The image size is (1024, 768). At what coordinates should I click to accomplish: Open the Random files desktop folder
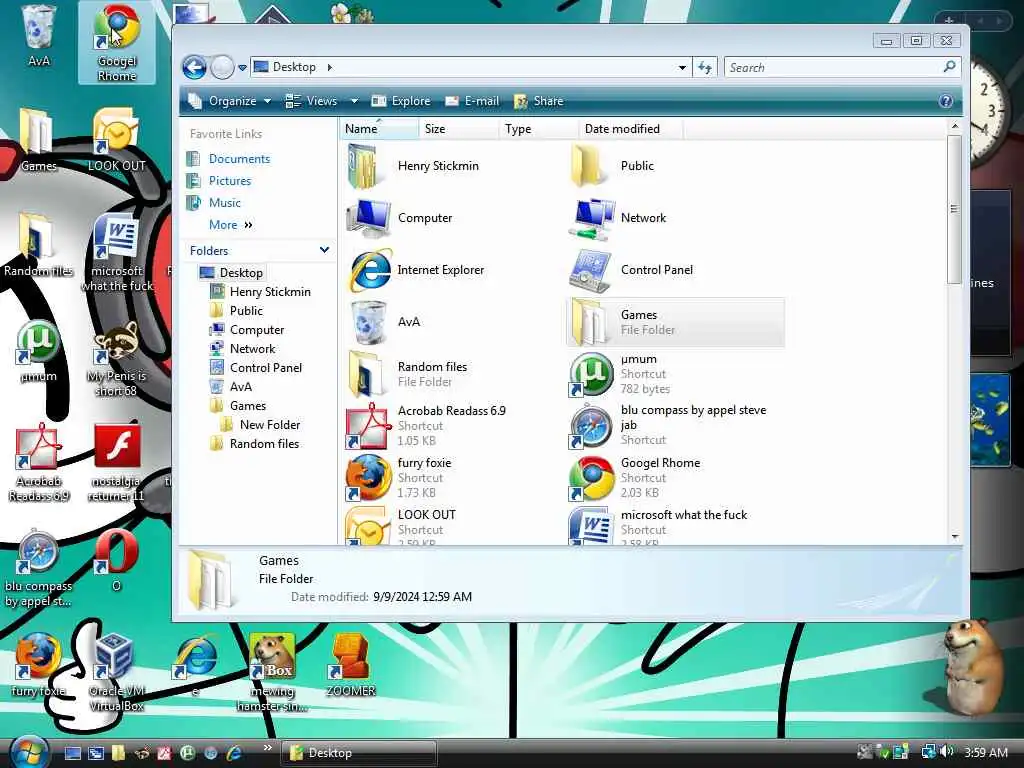pyautogui.click(x=38, y=244)
